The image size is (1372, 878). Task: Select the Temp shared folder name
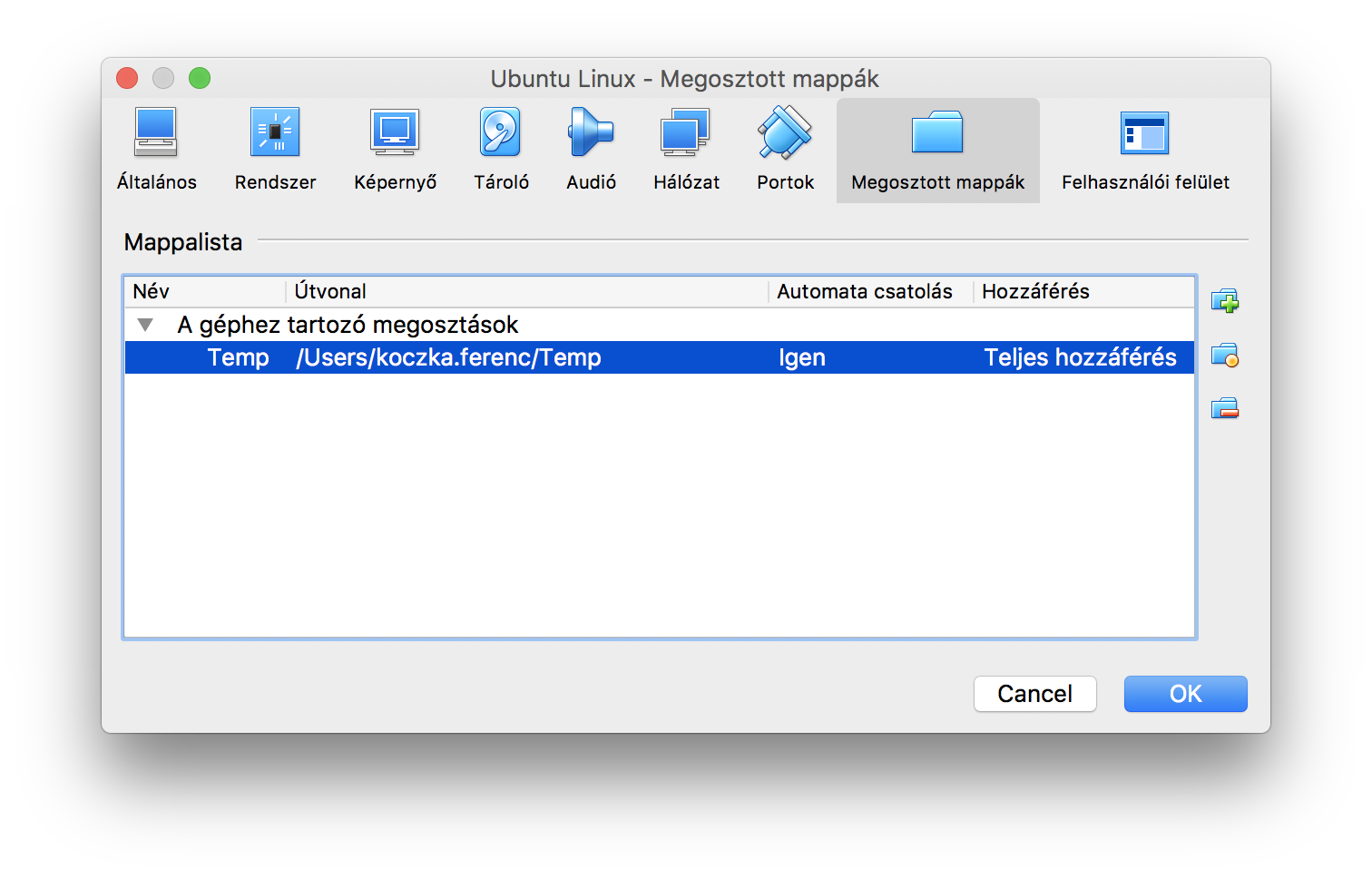[x=239, y=357]
